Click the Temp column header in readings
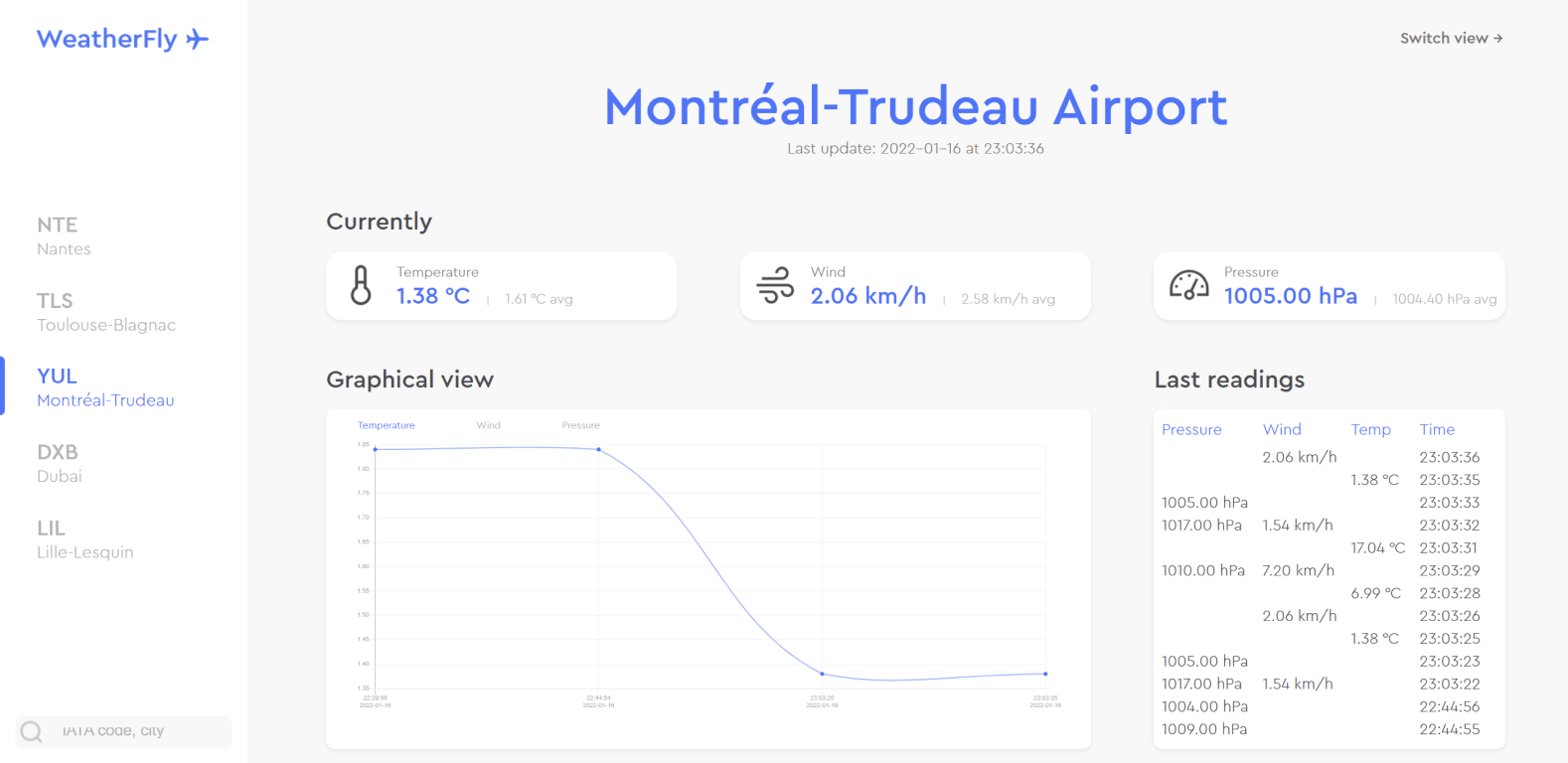This screenshot has height=763, width=1568. point(1370,429)
